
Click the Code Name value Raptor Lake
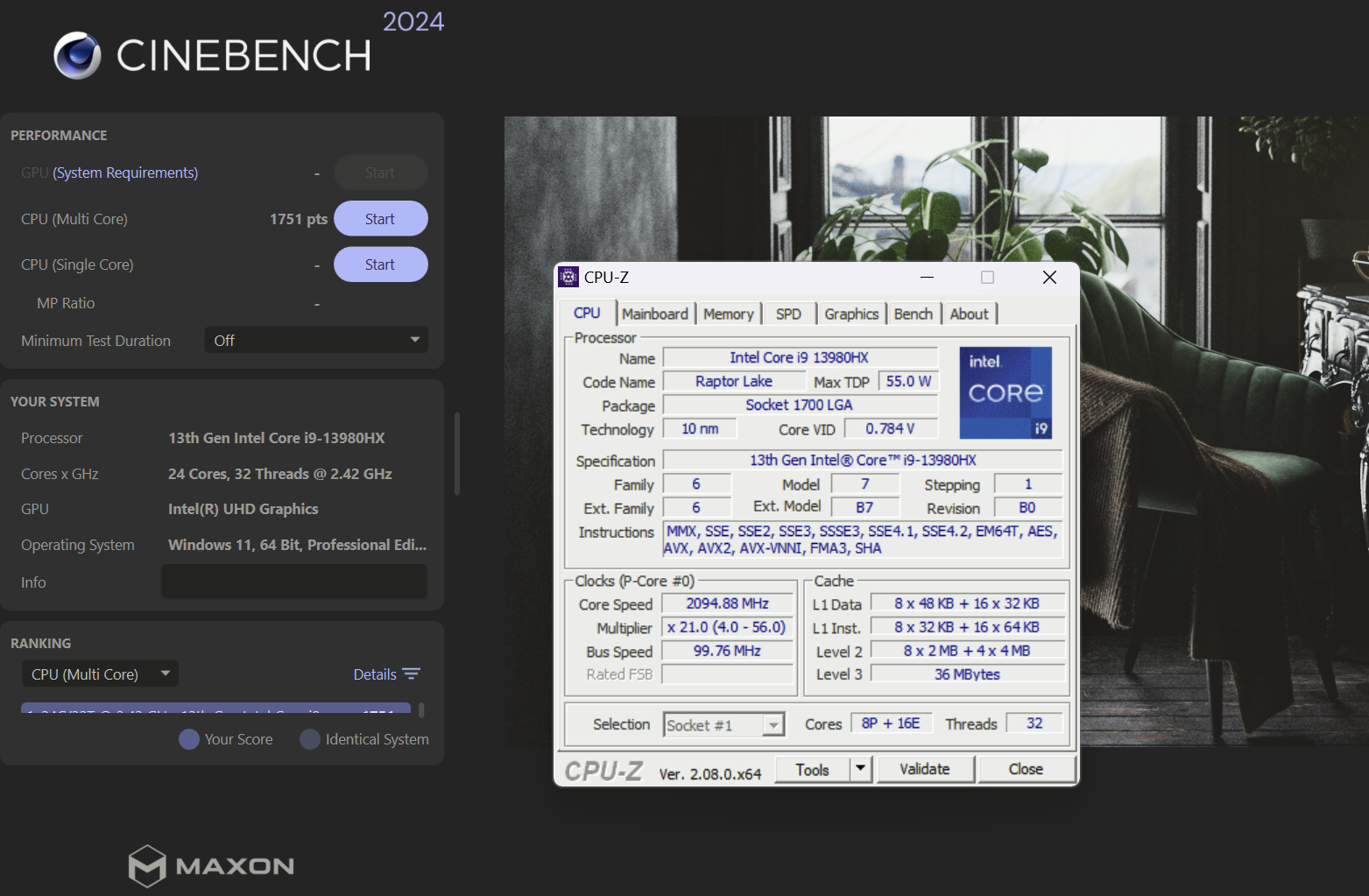tap(734, 381)
